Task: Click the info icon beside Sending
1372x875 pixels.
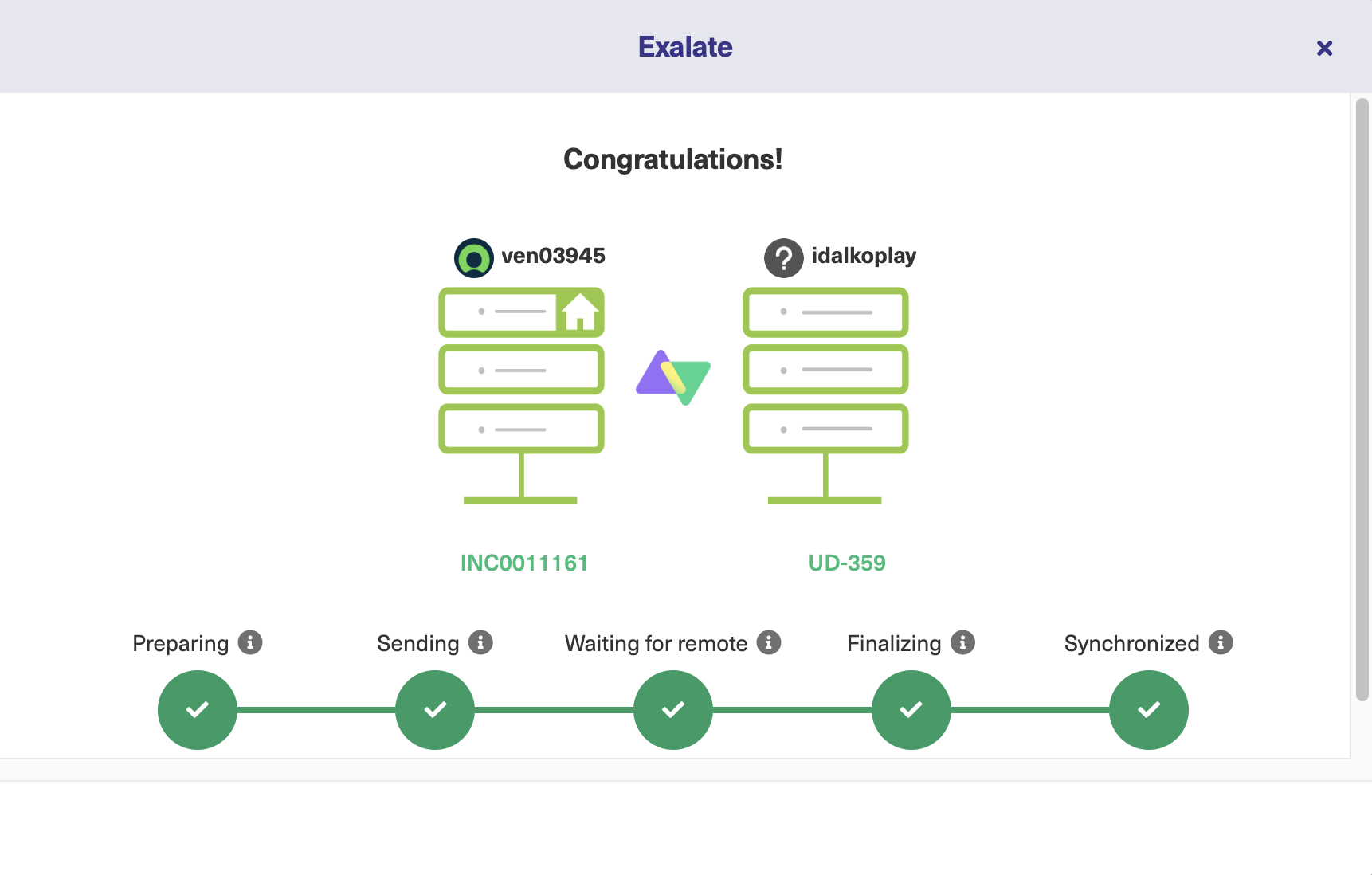Action: [x=480, y=642]
